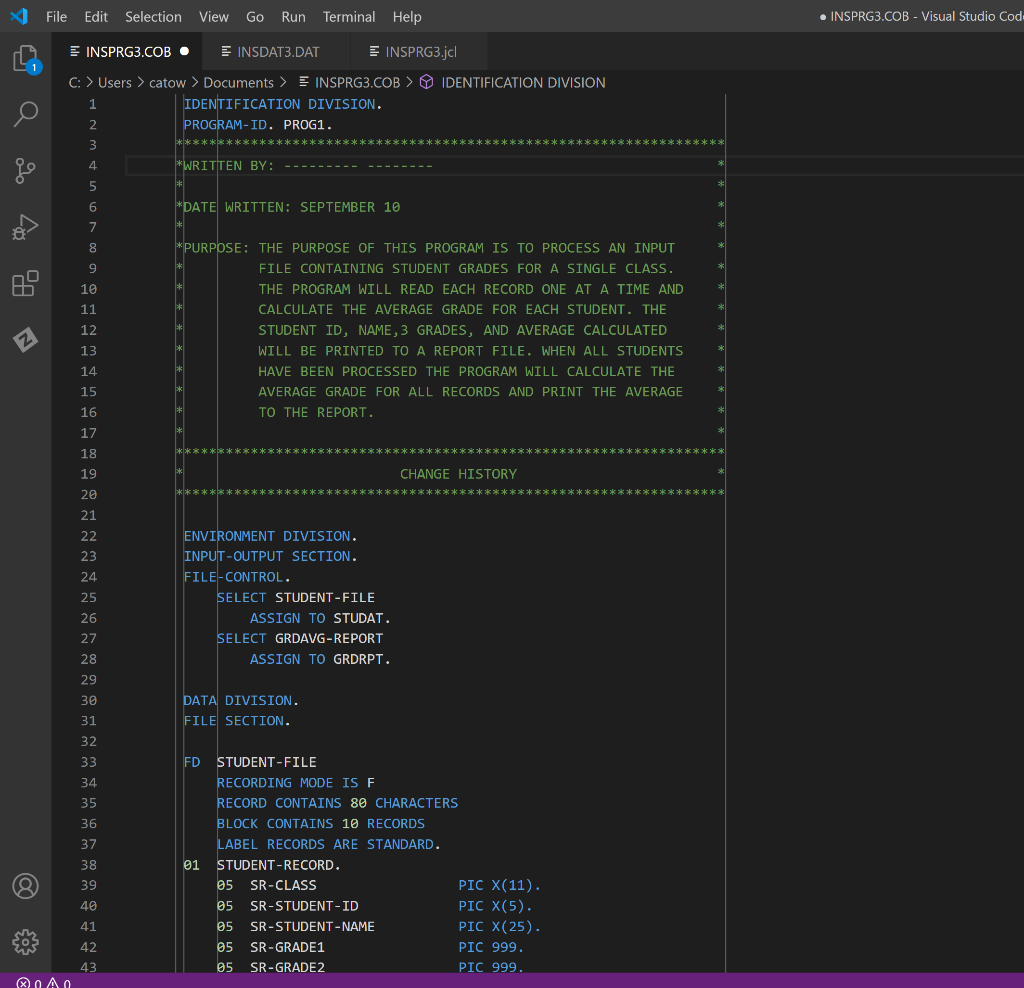
Task: Open the Manage gear icon
Action: 26,941
